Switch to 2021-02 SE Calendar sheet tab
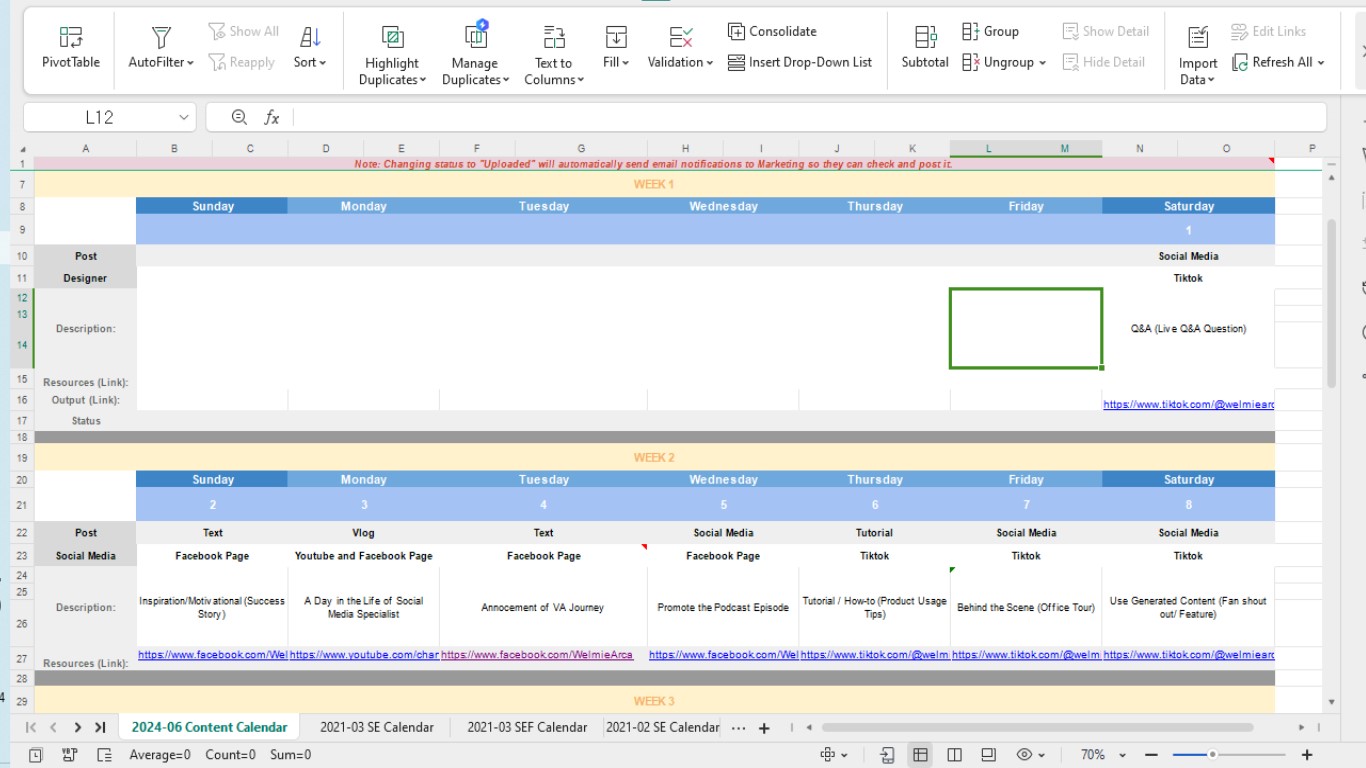The image size is (1366, 768). coord(662,727)
